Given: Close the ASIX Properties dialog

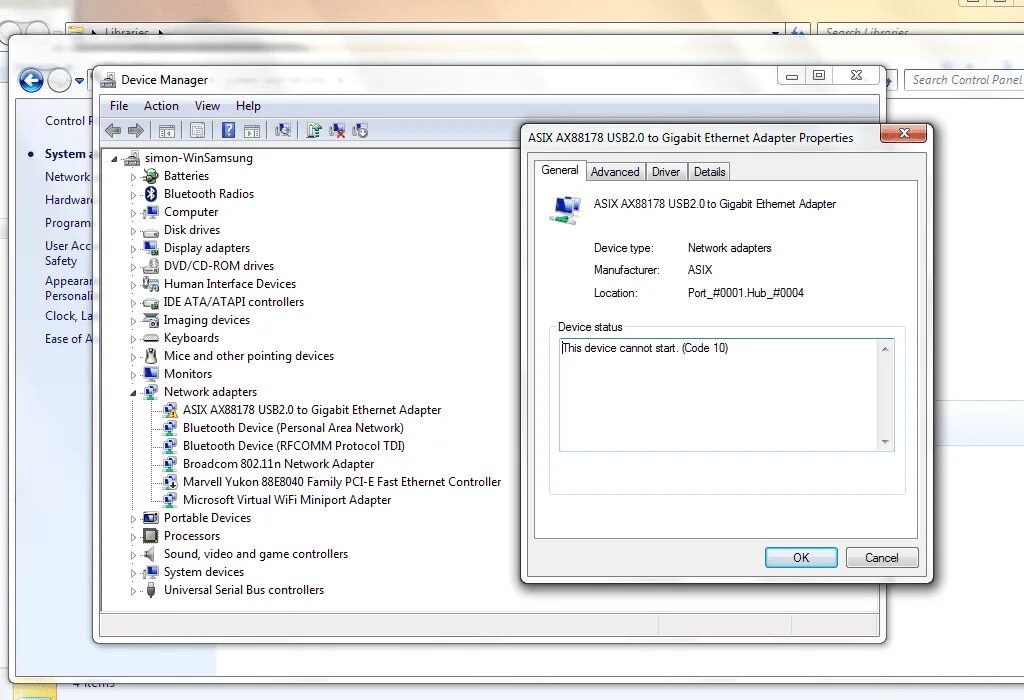Looking at the screenshot, I should 904,133.
